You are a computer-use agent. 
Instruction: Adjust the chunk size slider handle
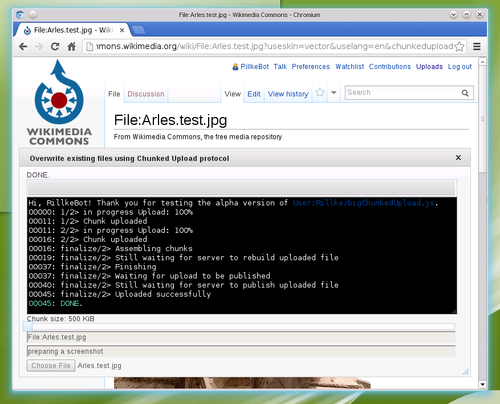(x=28, y=326)
